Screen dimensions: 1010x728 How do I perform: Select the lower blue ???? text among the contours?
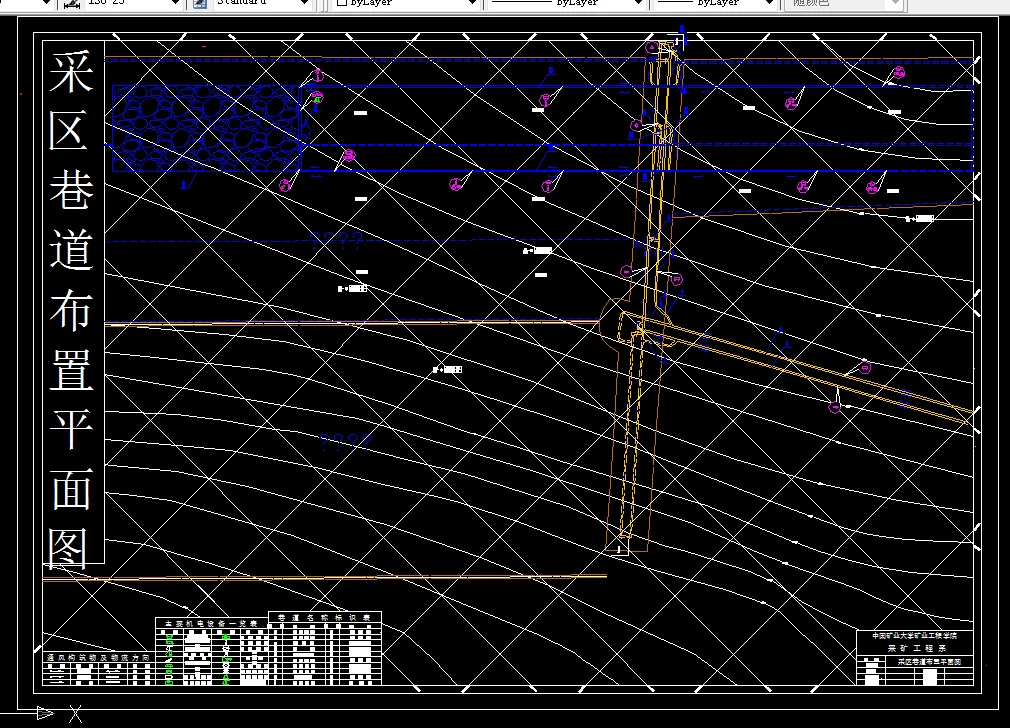click(x=346, y=442)
